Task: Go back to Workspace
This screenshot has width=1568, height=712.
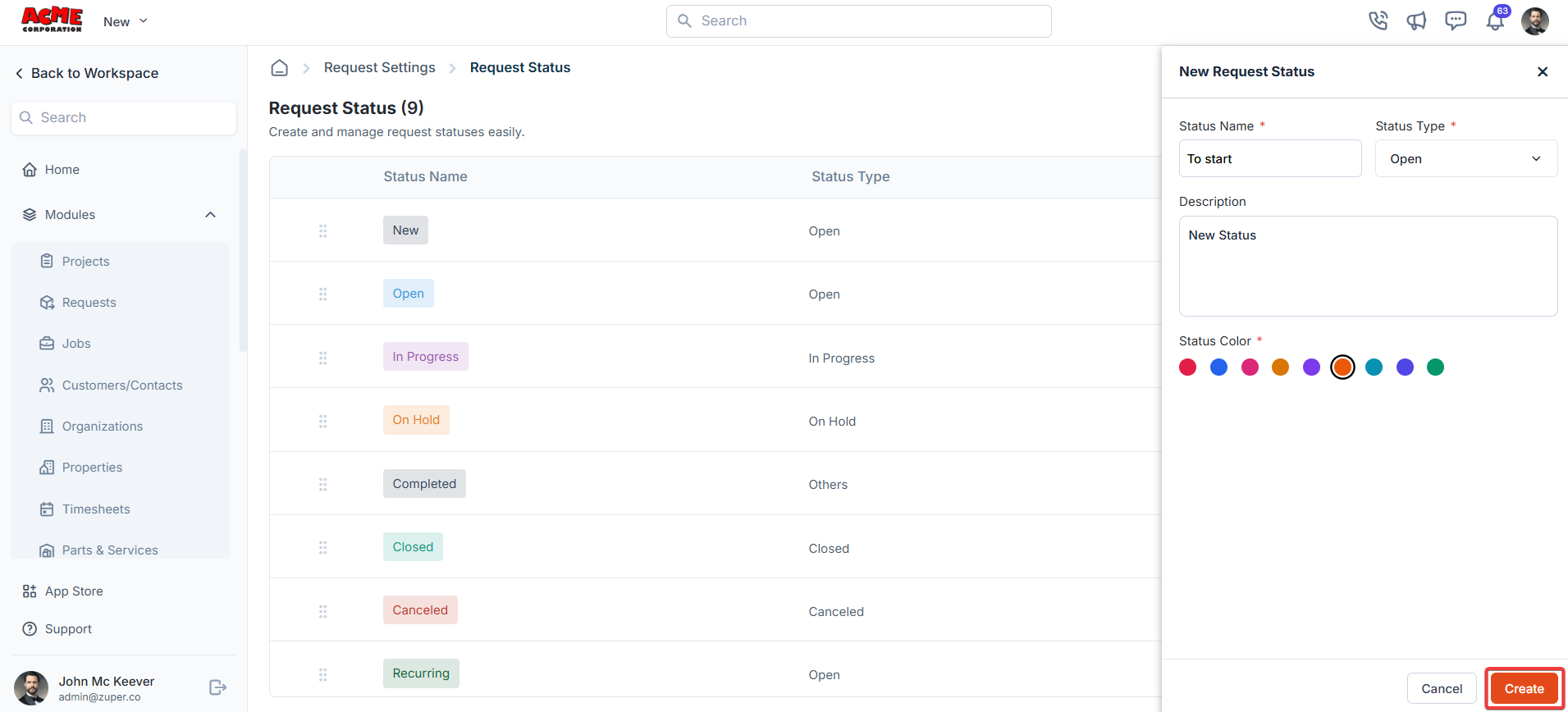Action: (87, 73)
